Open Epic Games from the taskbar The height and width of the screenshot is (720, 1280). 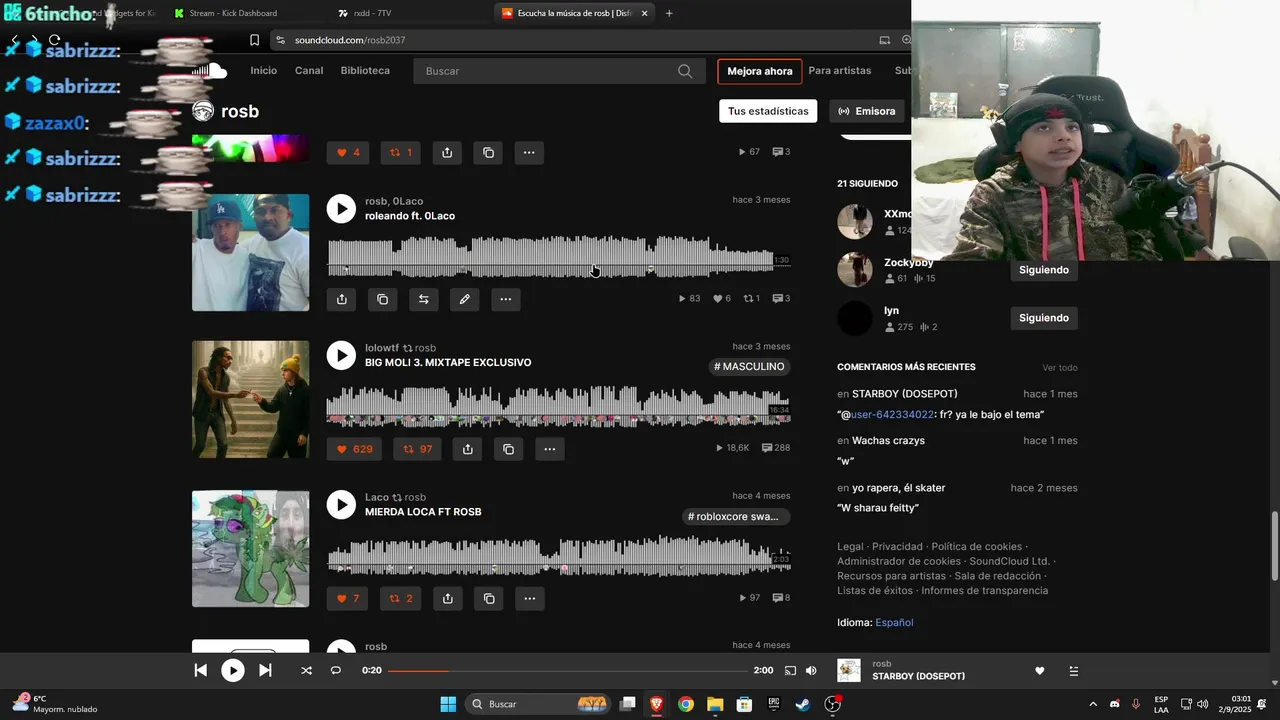click(773, 704)
